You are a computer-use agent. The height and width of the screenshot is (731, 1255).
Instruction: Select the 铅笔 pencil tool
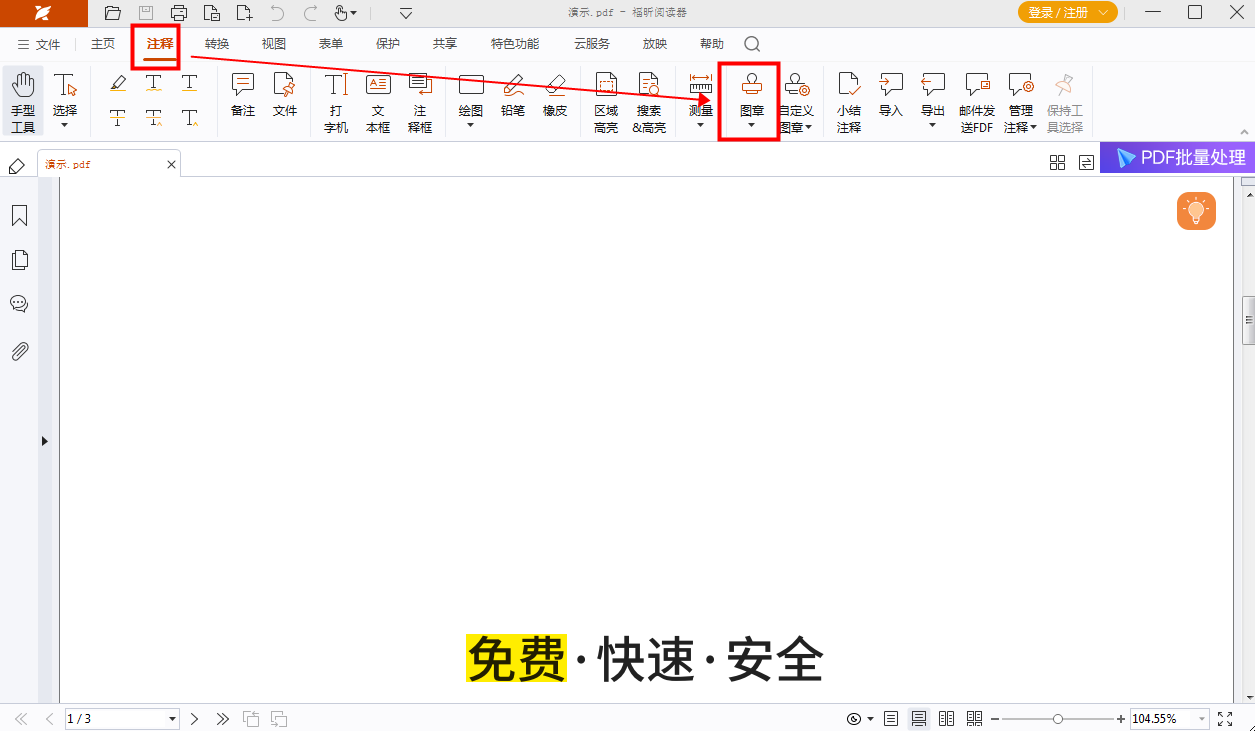(x=513, y=95)
